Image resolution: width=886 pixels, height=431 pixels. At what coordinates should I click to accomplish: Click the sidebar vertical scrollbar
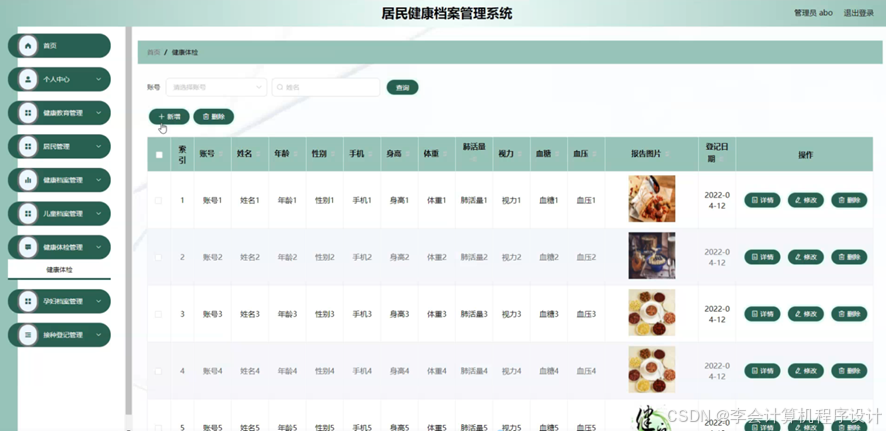(x=129, y=220)
